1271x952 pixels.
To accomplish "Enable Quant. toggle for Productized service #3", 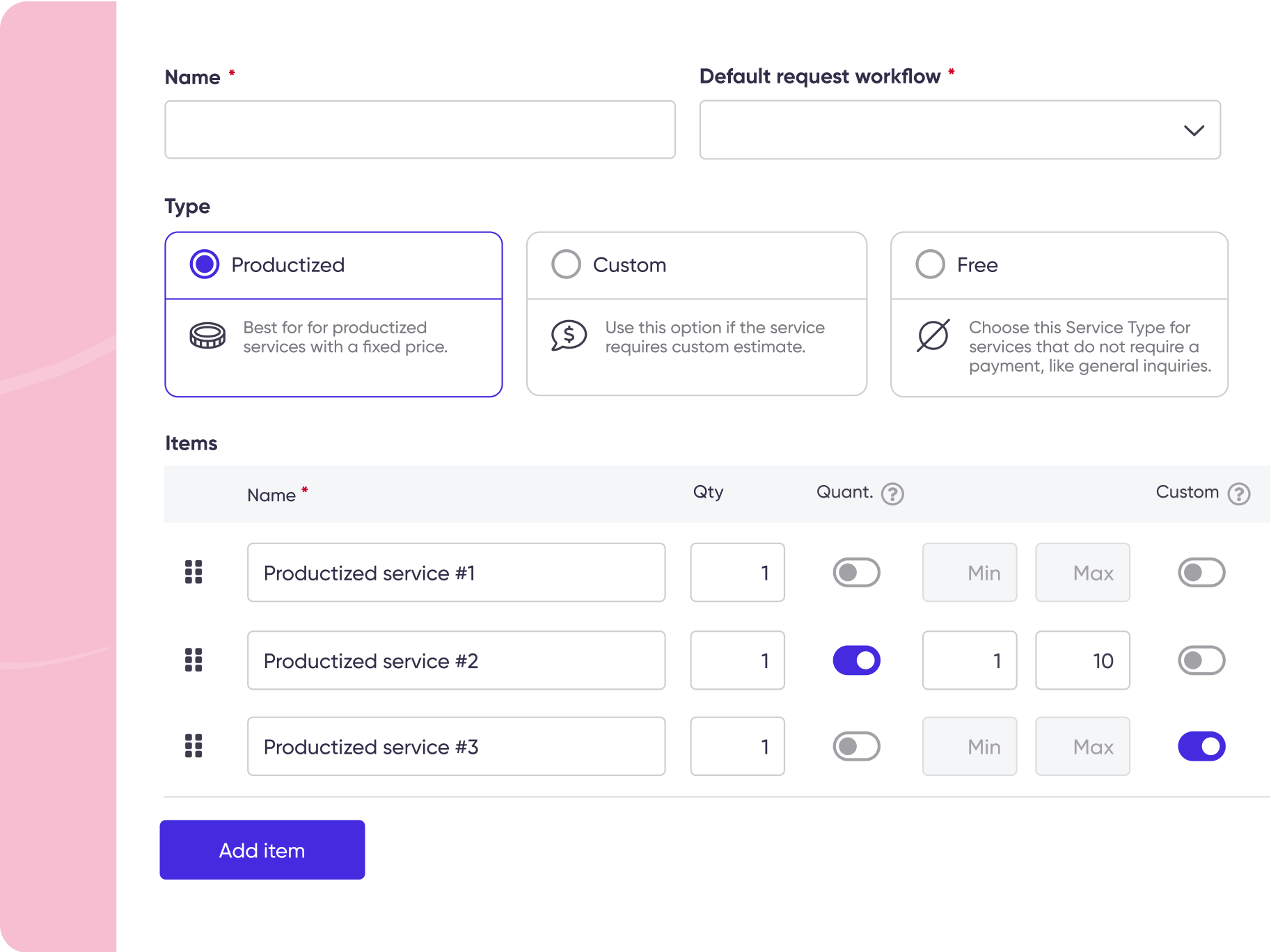I will click(x=857, y=746).
